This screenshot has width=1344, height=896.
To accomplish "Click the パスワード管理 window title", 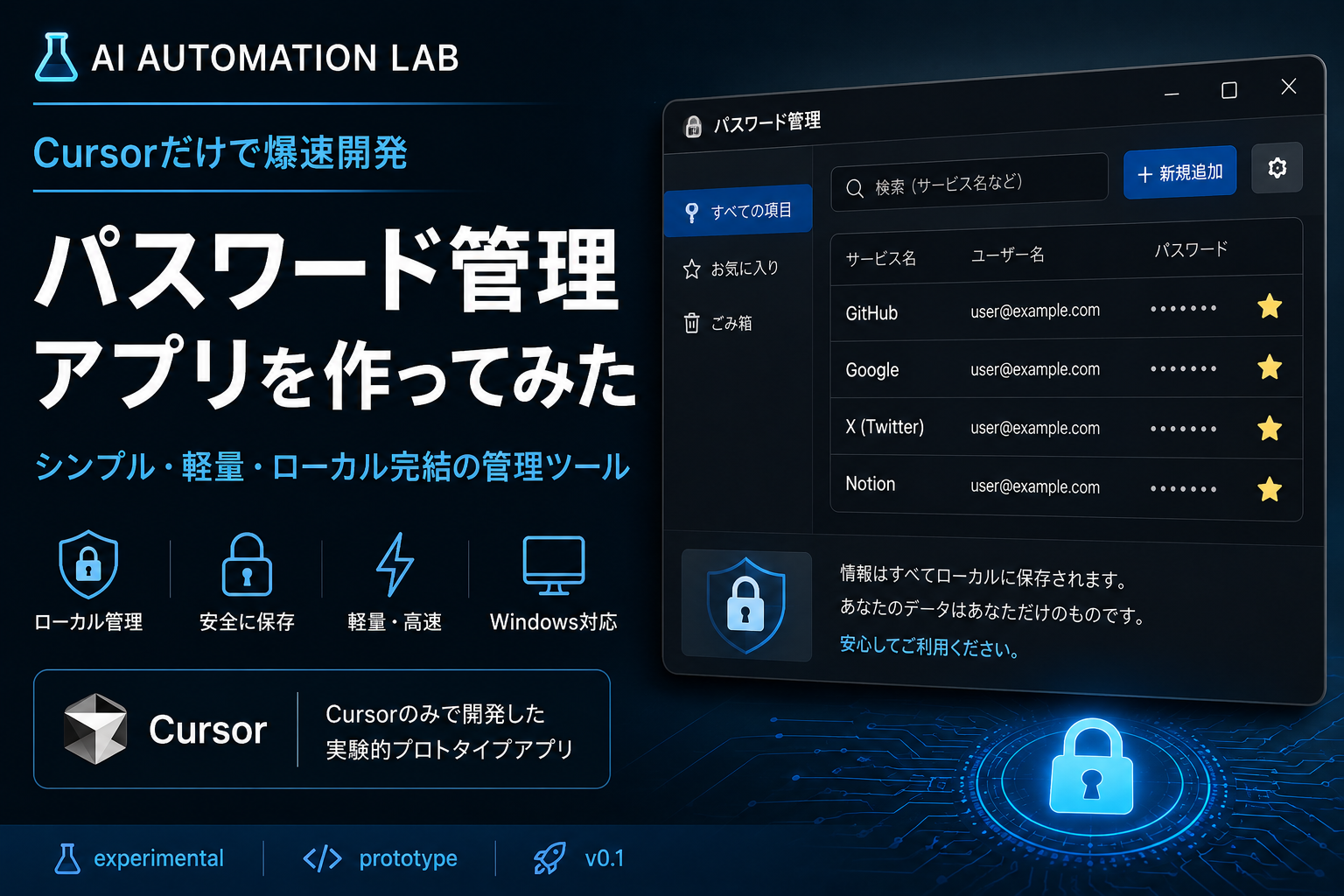I will tap(767, 122).
